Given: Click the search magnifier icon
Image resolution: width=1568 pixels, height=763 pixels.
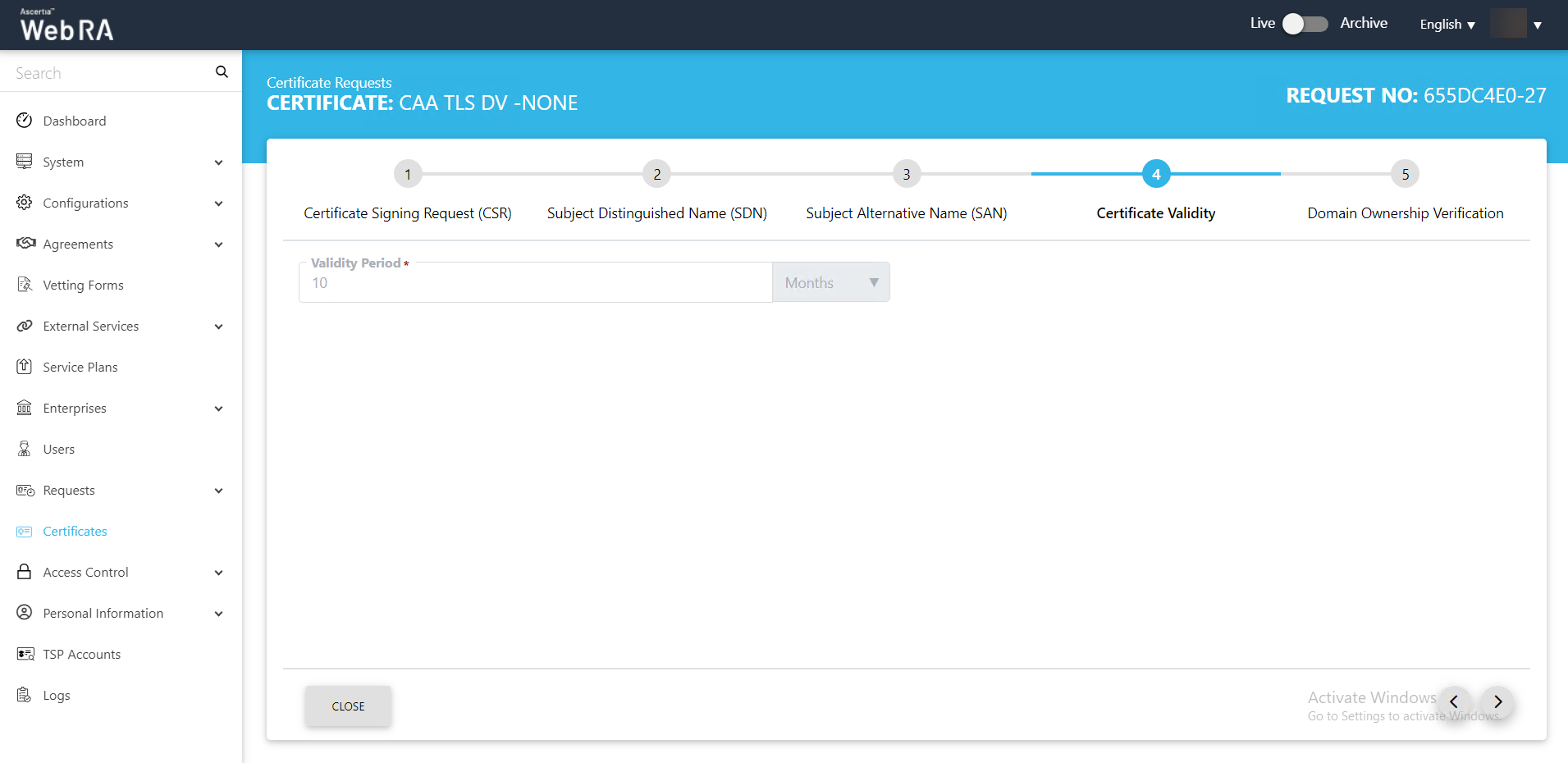Looking at the screenshot, I should pyautogui.click(x=222, y=72).
